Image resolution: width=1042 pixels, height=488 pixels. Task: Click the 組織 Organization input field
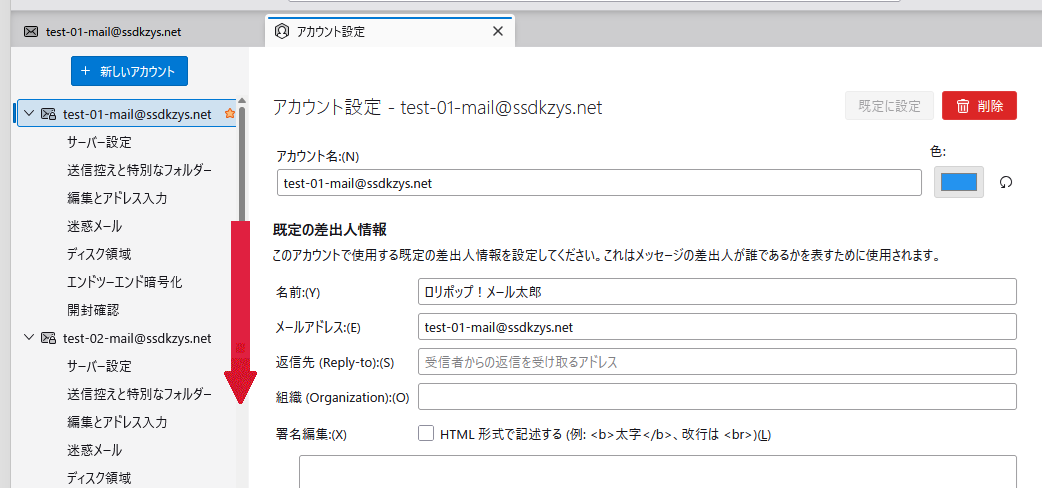click(716, 397)
